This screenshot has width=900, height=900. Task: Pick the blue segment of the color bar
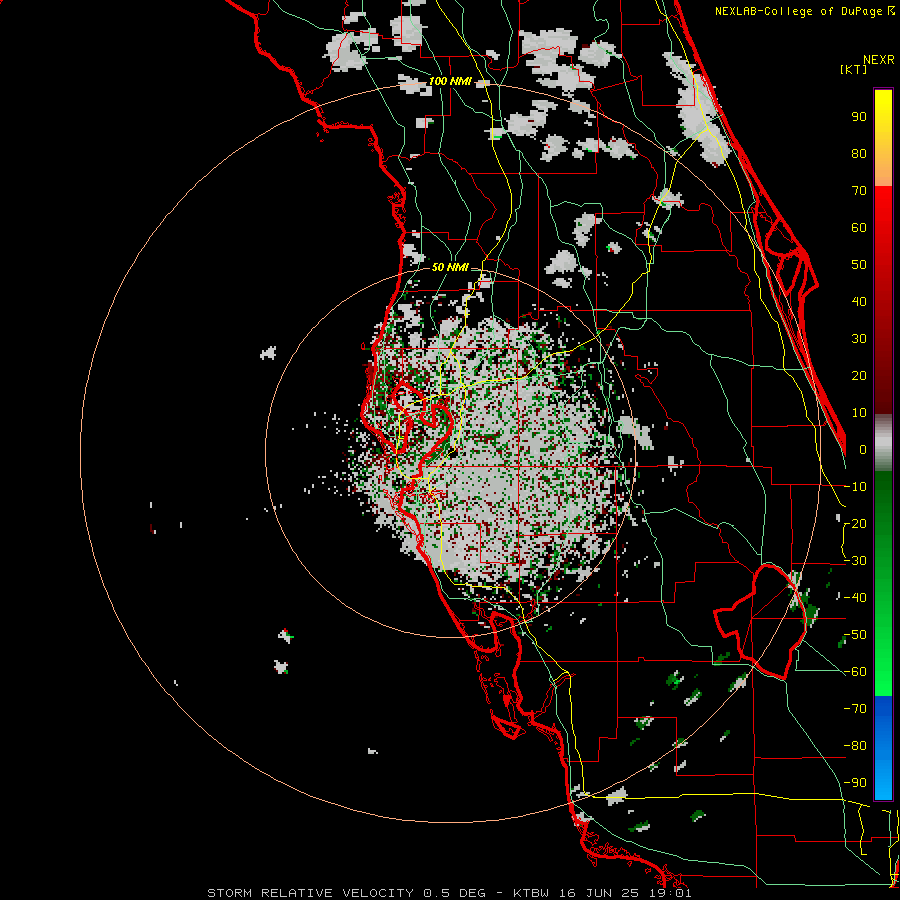[883, 748]
